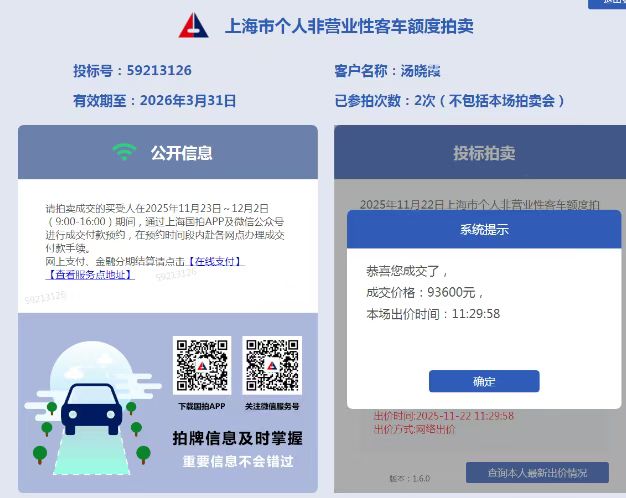
Task: Open the 在线支付 link
Action: click(215, 262)
